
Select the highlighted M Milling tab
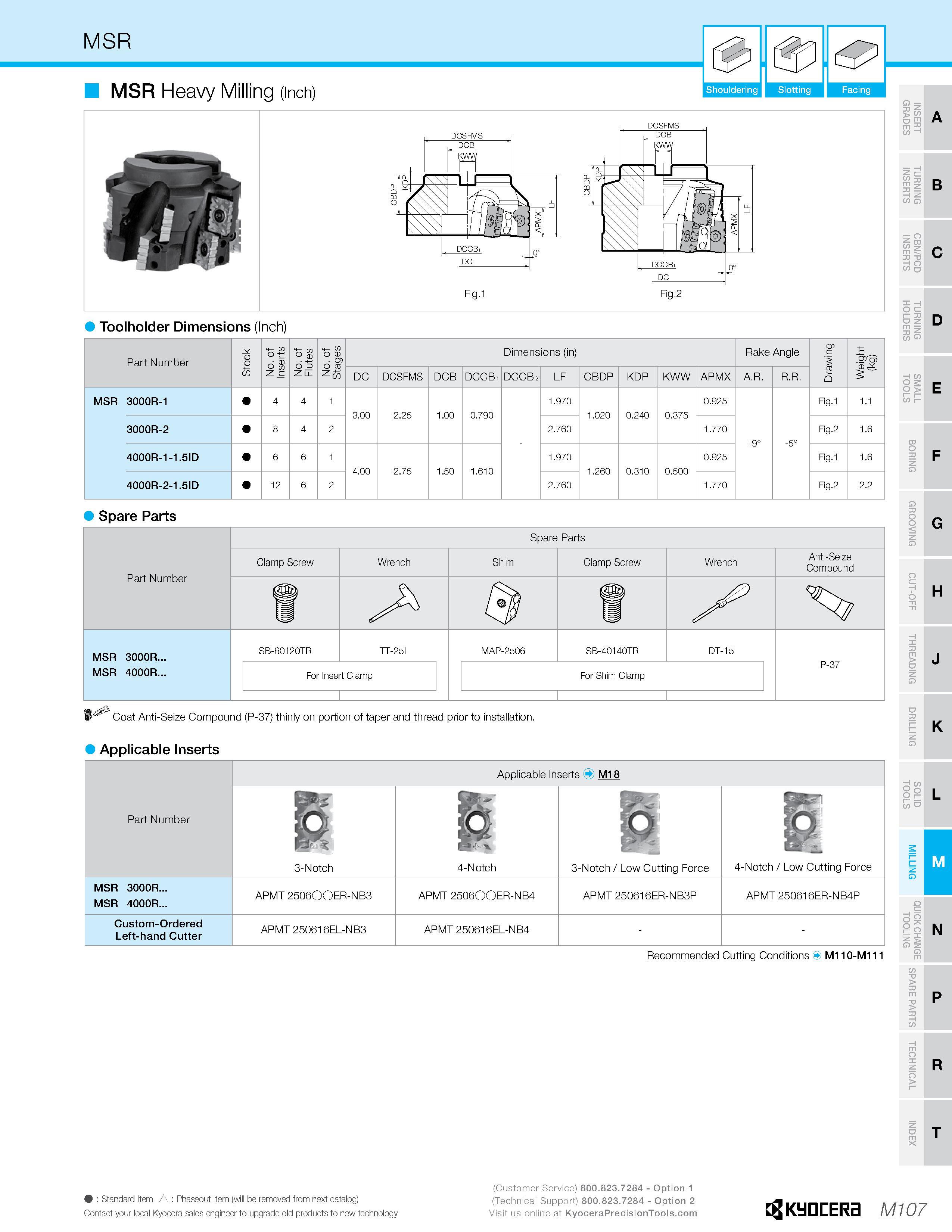(925, 862)
